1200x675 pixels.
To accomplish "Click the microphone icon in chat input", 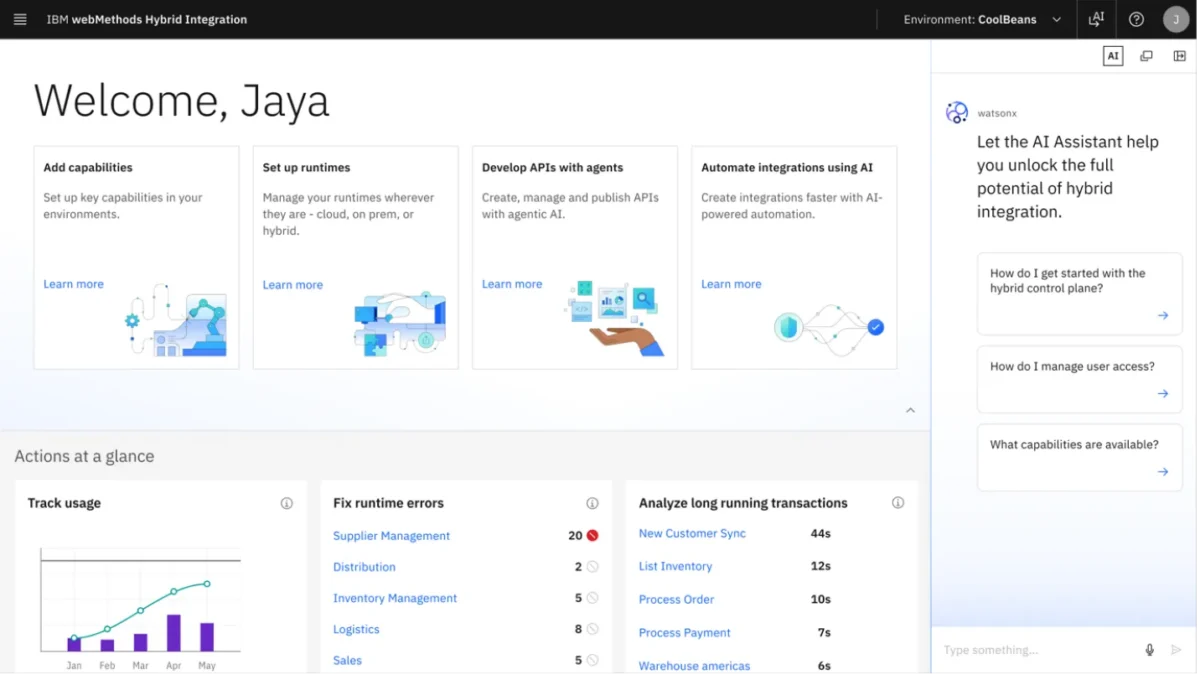I will 1150,650.
